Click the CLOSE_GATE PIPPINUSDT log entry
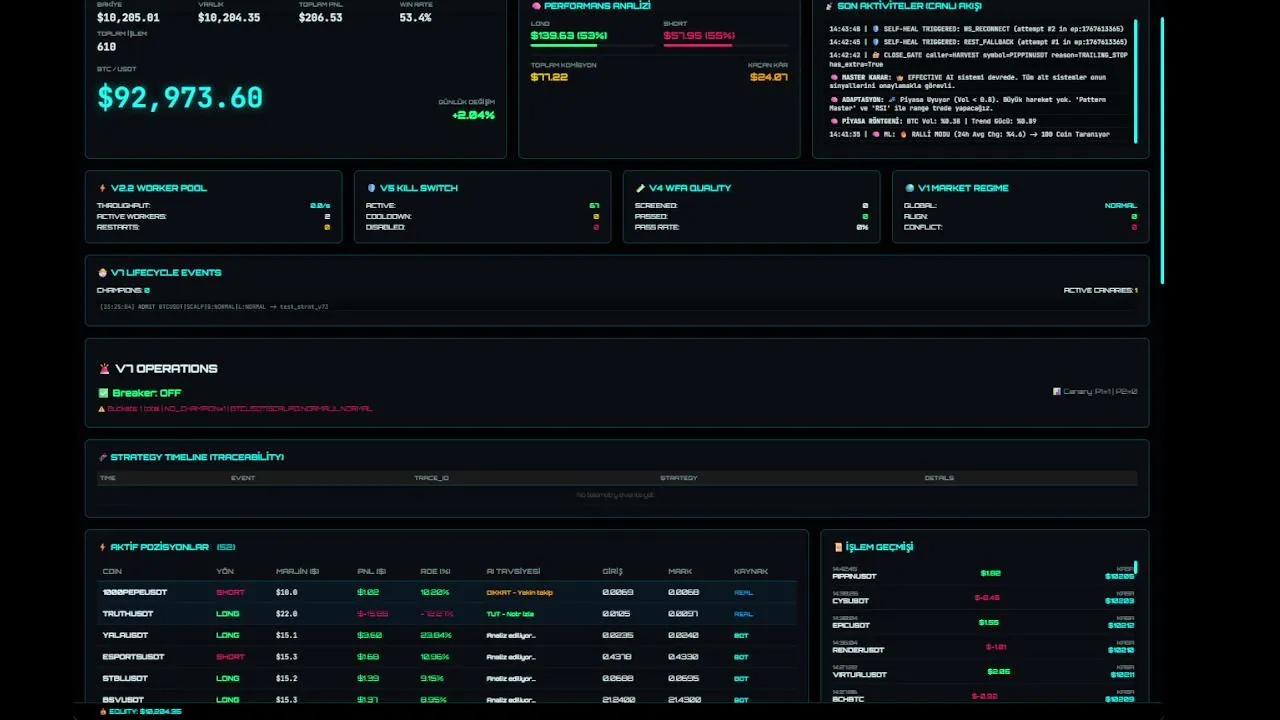This screenshot has width=1280, height=720. tap(978, 59)
